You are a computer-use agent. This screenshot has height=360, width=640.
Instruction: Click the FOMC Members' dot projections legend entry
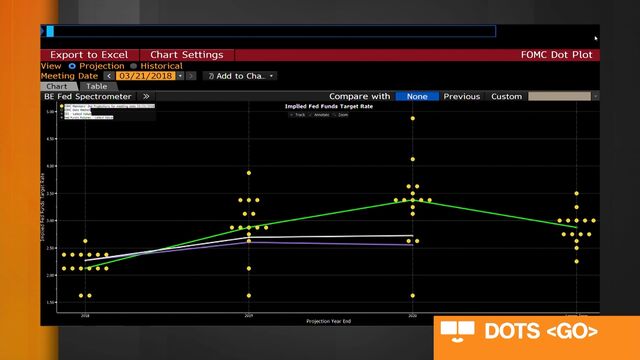tap(108, 106)
